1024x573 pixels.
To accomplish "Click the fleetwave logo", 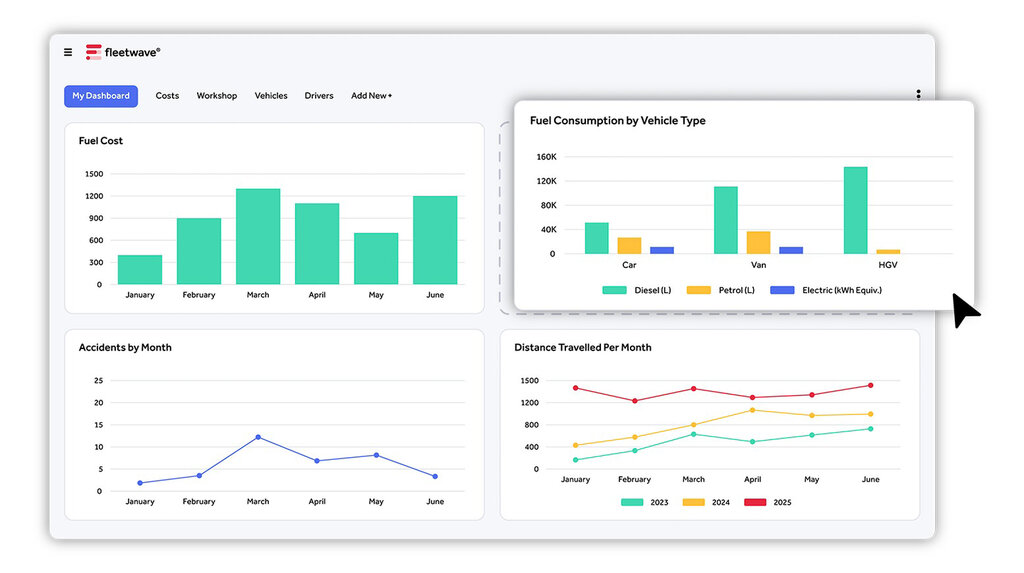I will (122, 52).
